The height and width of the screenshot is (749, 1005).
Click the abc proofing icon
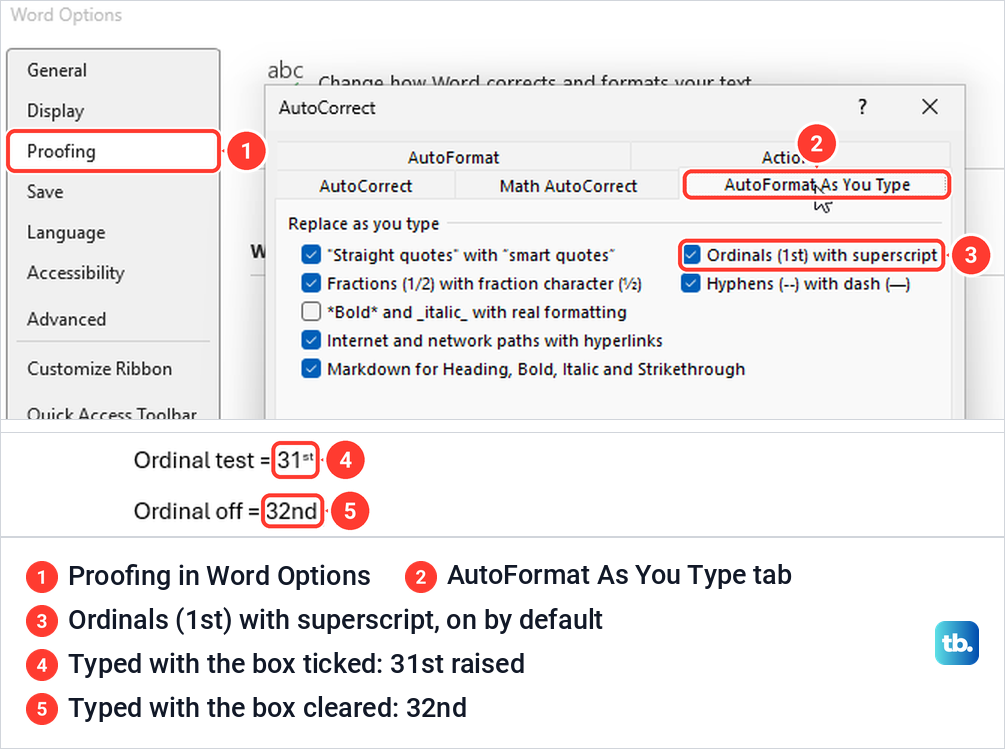pyautogui.click(x=285, y=72)
